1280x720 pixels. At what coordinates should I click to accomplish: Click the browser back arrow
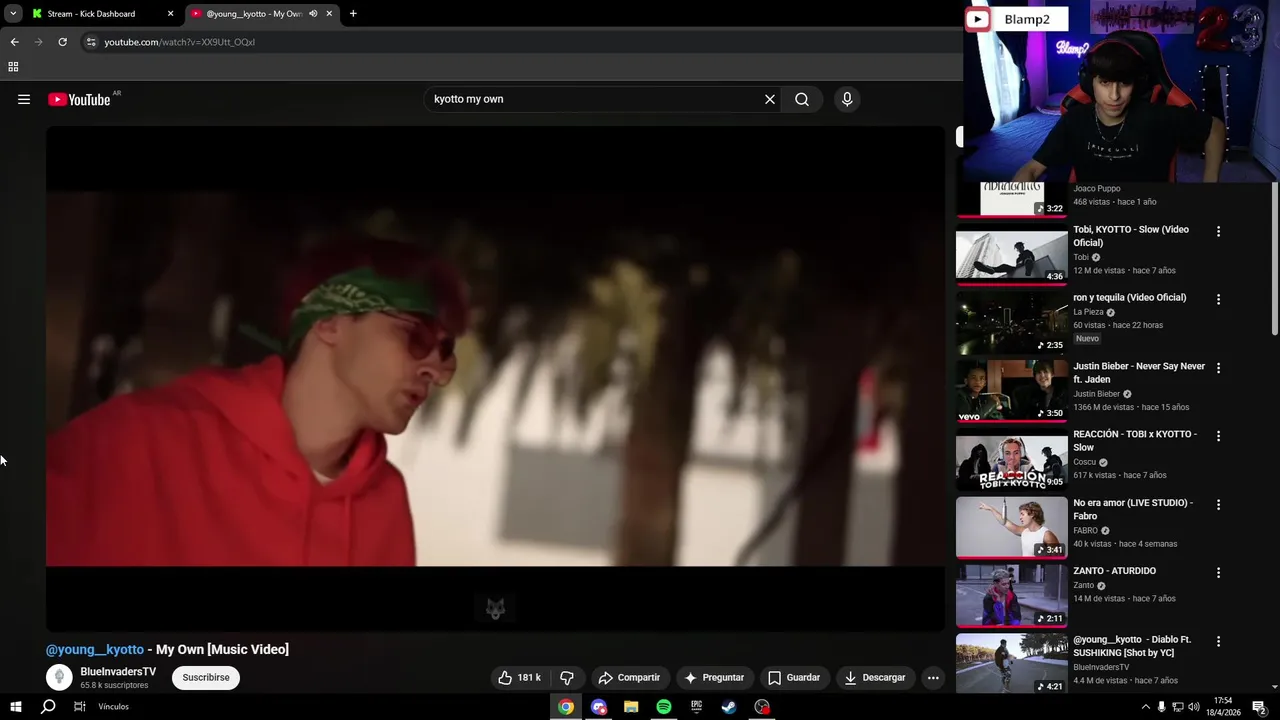[x=14, y=42]
